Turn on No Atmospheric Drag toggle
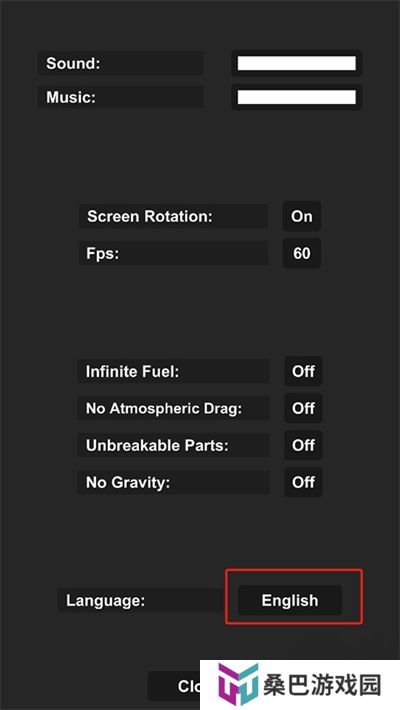Screen dimensions: 400x710 303,408
